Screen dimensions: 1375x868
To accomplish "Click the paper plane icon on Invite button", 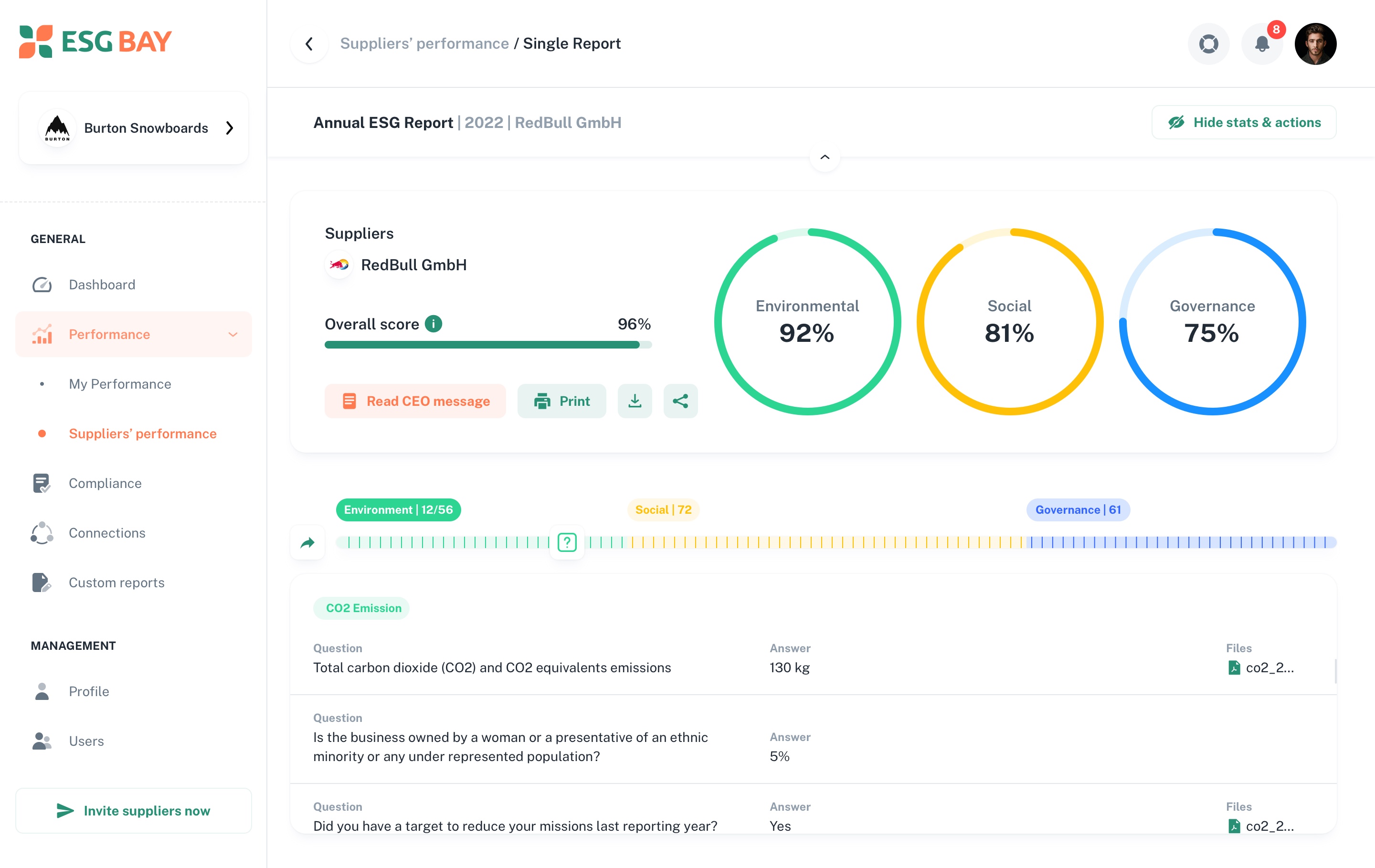I will click(65, 810).
